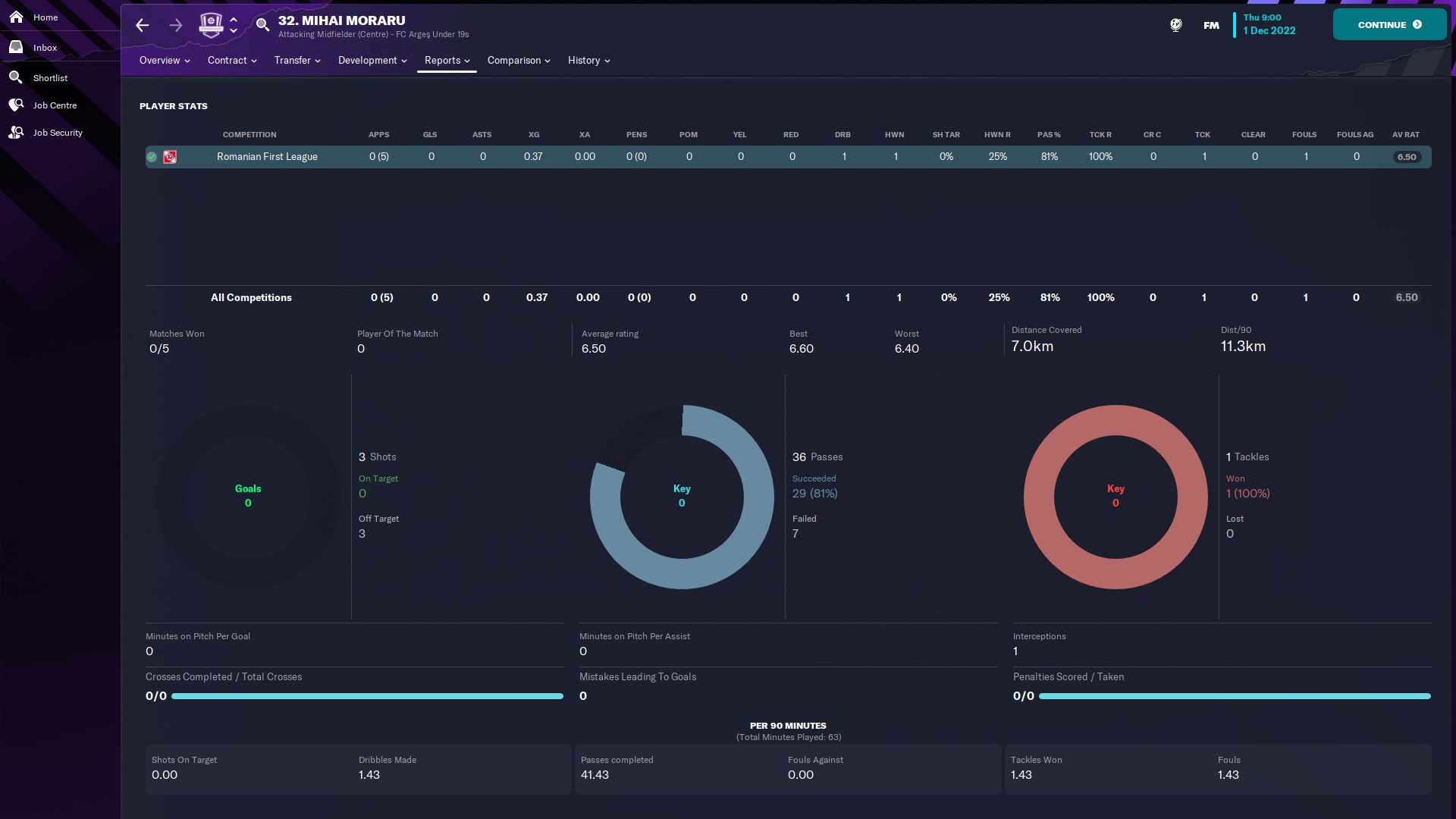Click the magnifier search icon beside player name
Viewport: 1456px width, 819px height.
pos(262,25)
